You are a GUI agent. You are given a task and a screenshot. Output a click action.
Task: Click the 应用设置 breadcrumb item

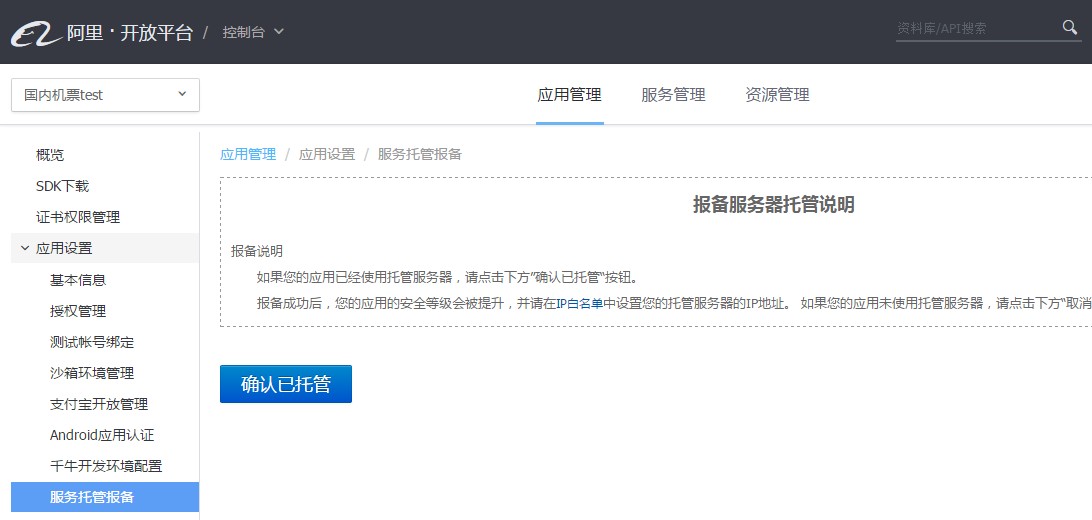pyautogui.click(x=327, y=154)
